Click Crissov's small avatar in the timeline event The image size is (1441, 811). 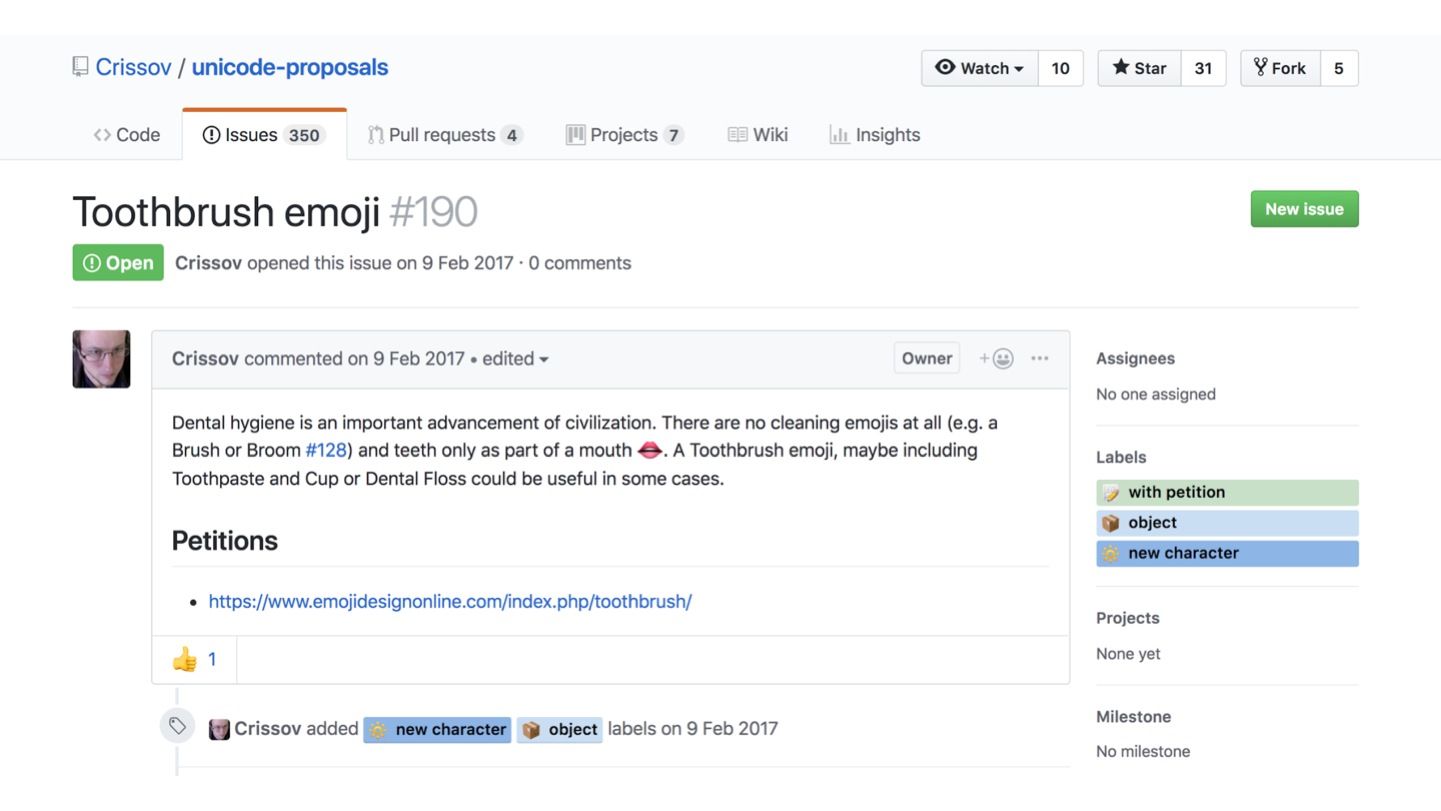pyautogui.click(x=219, y=729)
